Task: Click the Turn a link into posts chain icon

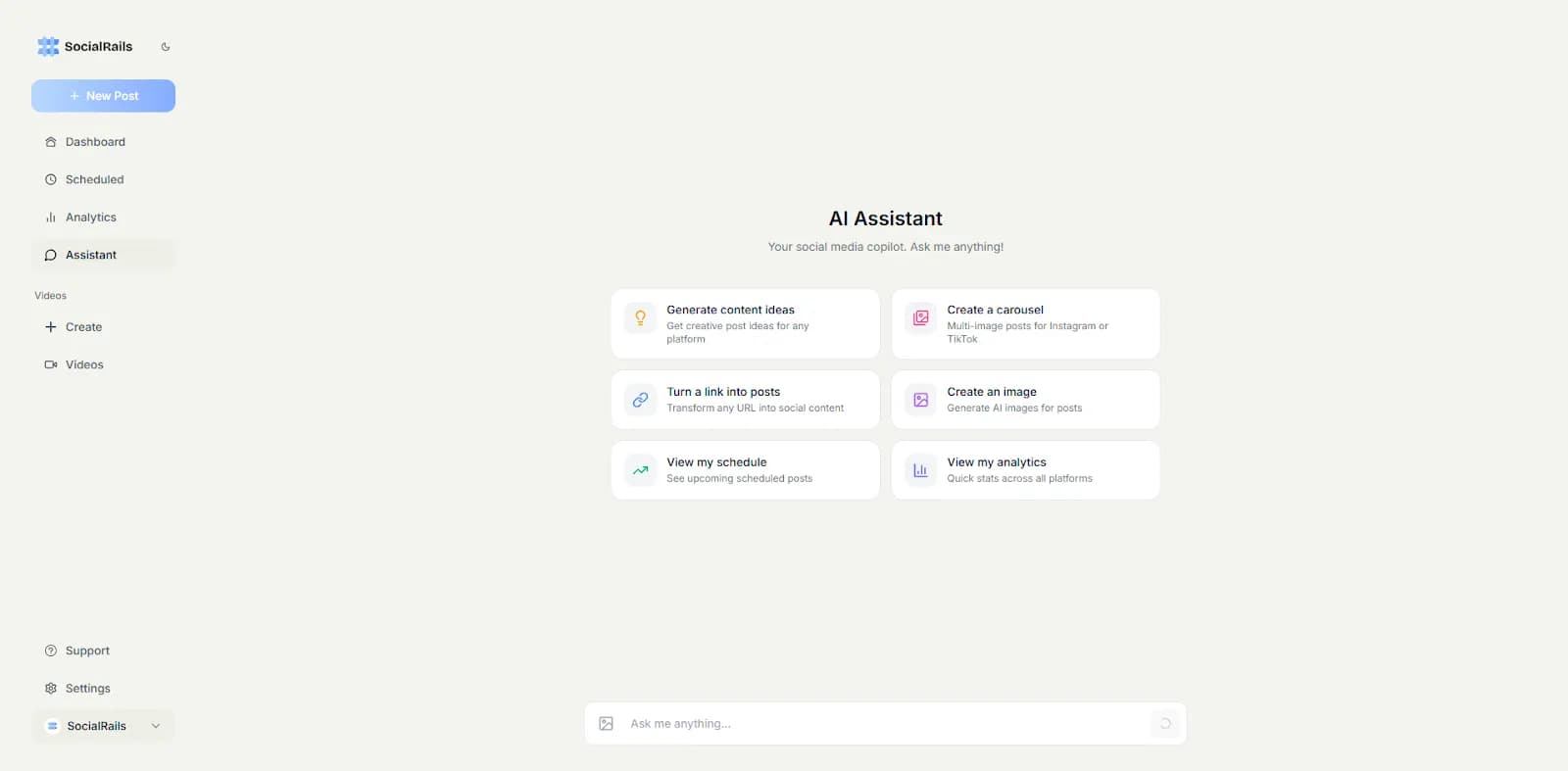Action: (x=640, y=400)
